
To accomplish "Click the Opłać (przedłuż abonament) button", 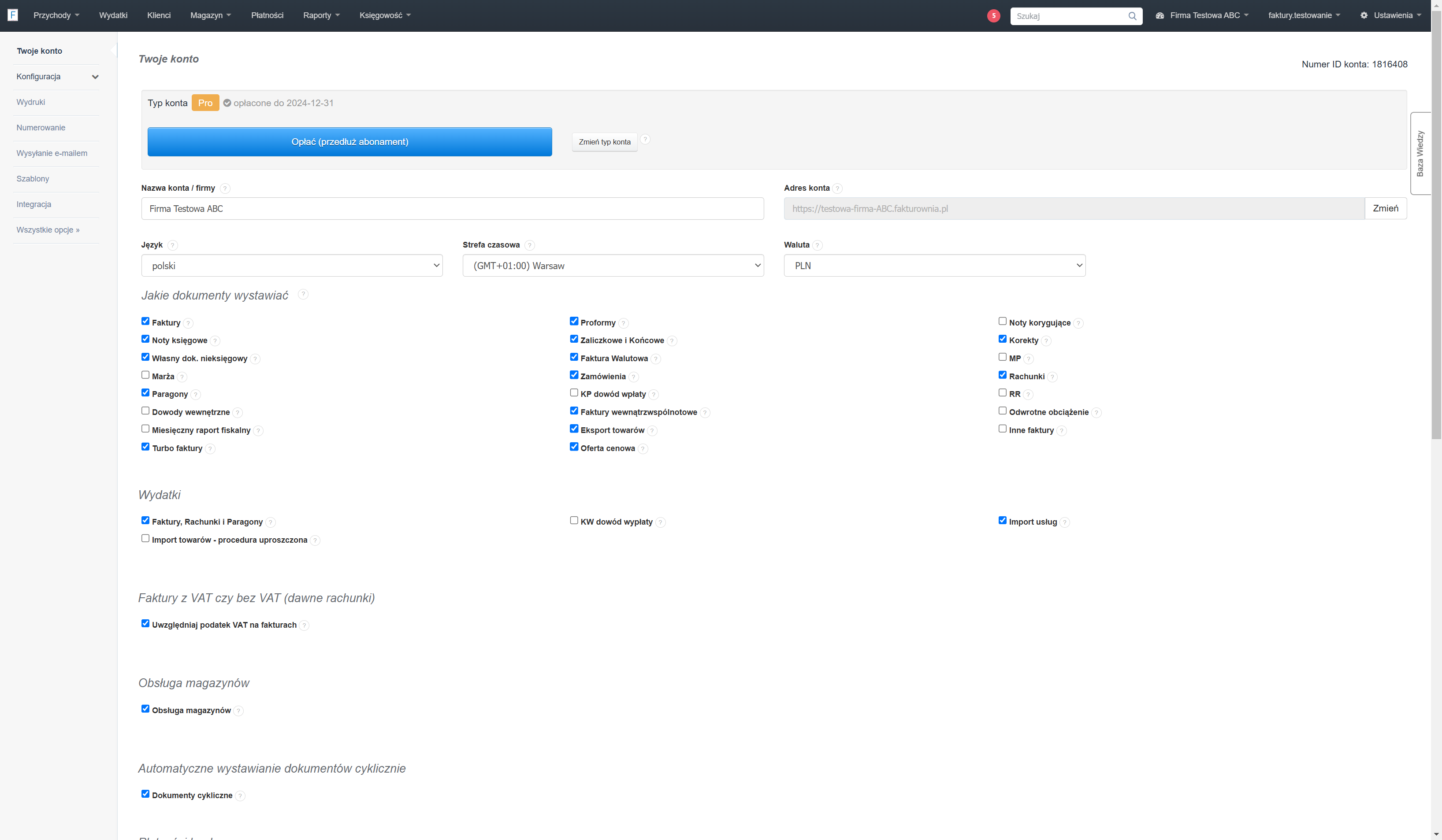I will (x=349, y=142).
